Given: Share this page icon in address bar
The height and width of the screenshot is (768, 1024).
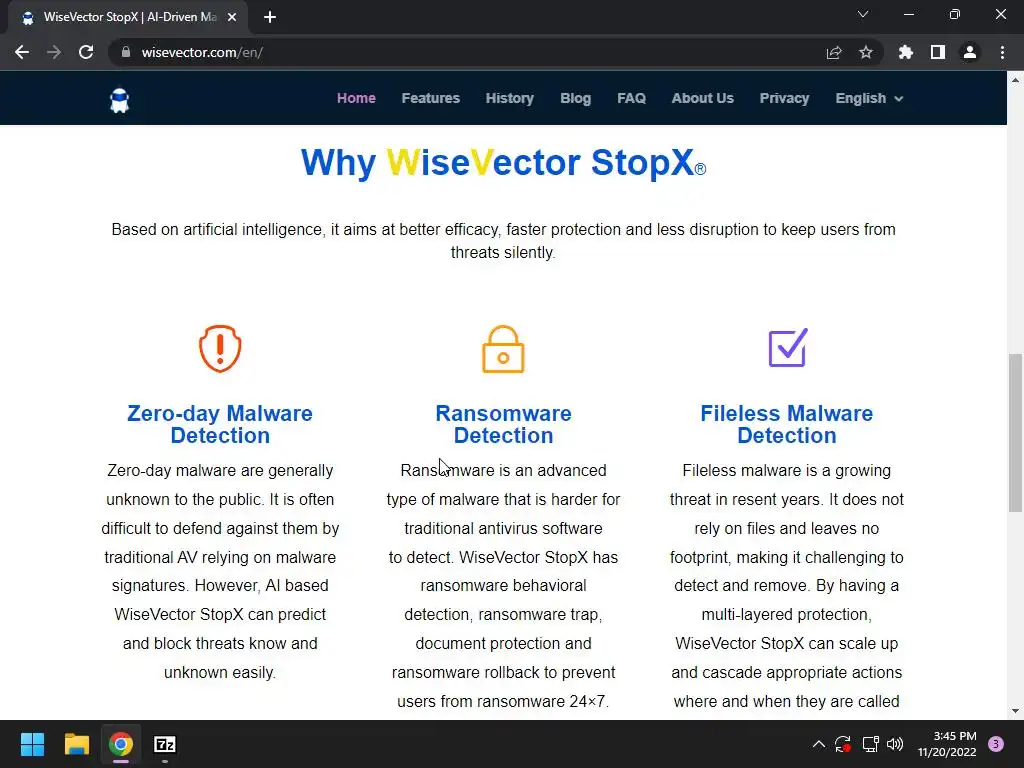Looking at the screenshot, I should tap(834, 52).
